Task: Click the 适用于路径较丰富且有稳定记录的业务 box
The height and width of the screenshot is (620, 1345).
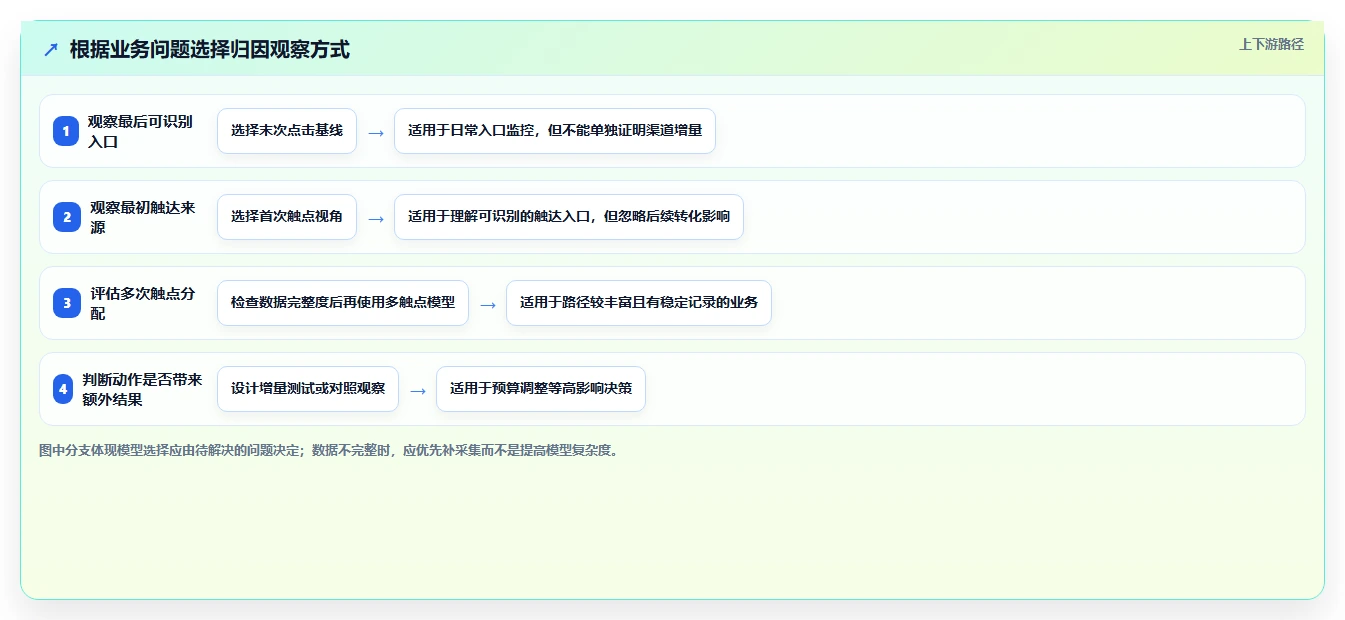Action: pyautogui.click(x=639, y=303)
